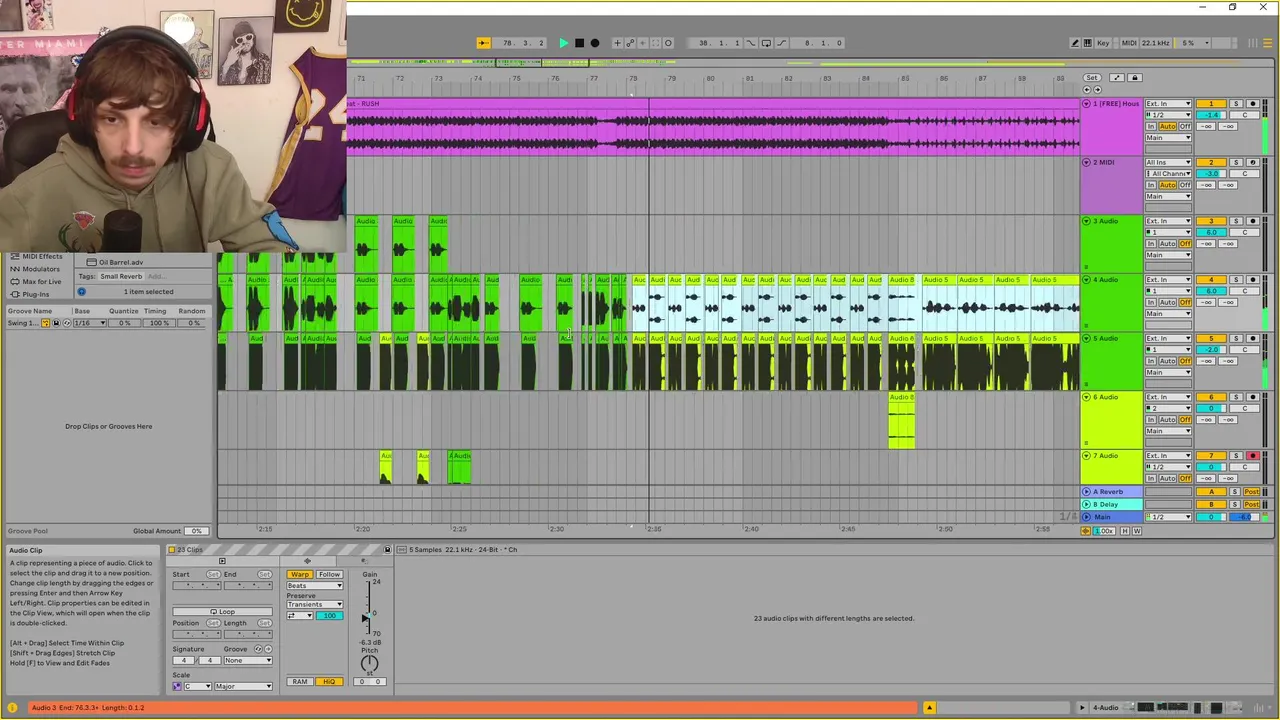Collapse the 2 MIDI track

(1086, 162)
